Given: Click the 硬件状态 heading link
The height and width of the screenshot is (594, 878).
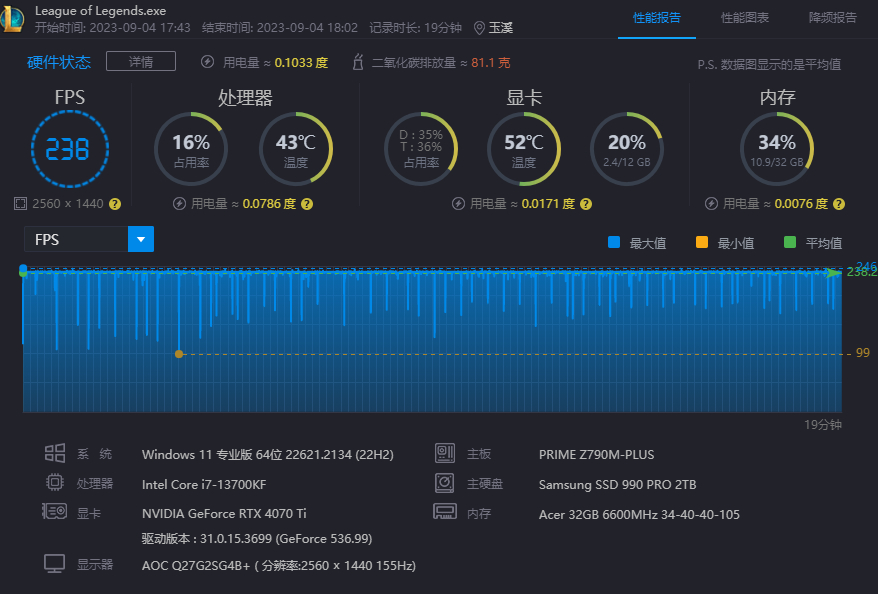Looking at the screenshot, I should [59, 62].
